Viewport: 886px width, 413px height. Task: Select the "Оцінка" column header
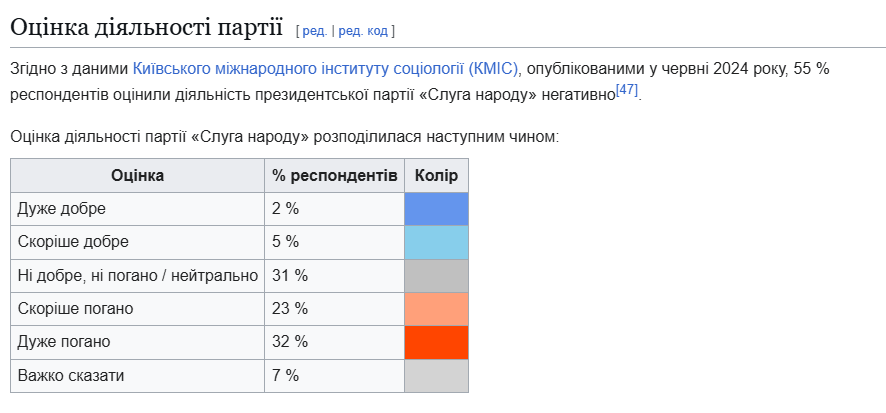137,176
